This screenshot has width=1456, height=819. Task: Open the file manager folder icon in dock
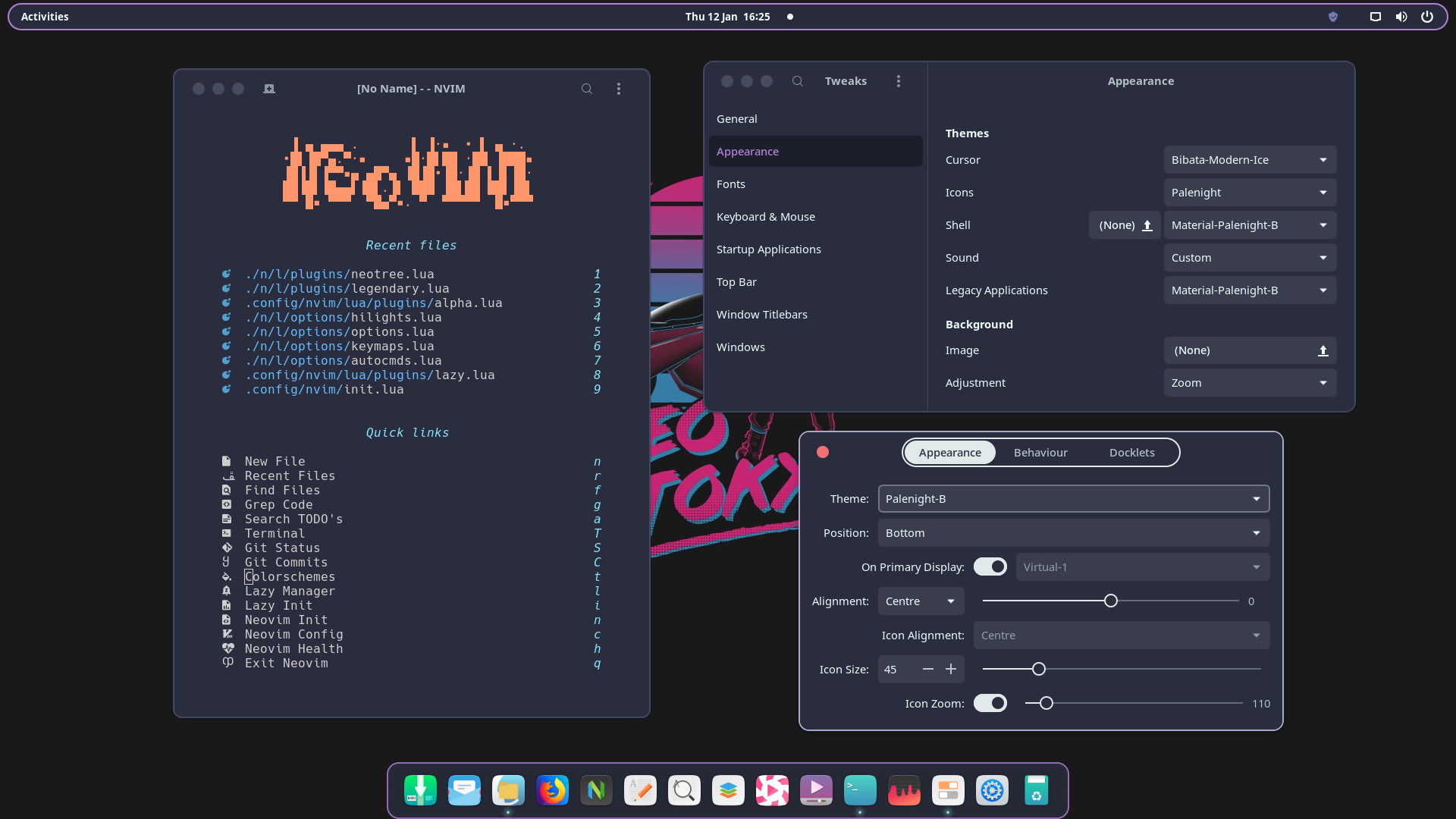pos(508,790)
